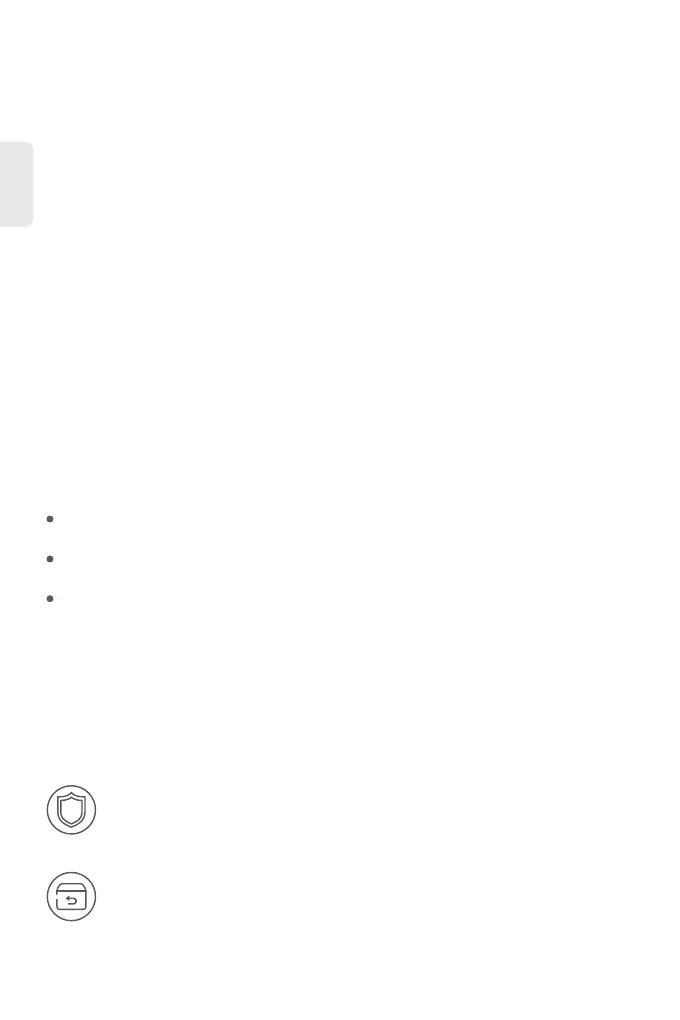Tap the circular protection shield badge

click(72, 810)
